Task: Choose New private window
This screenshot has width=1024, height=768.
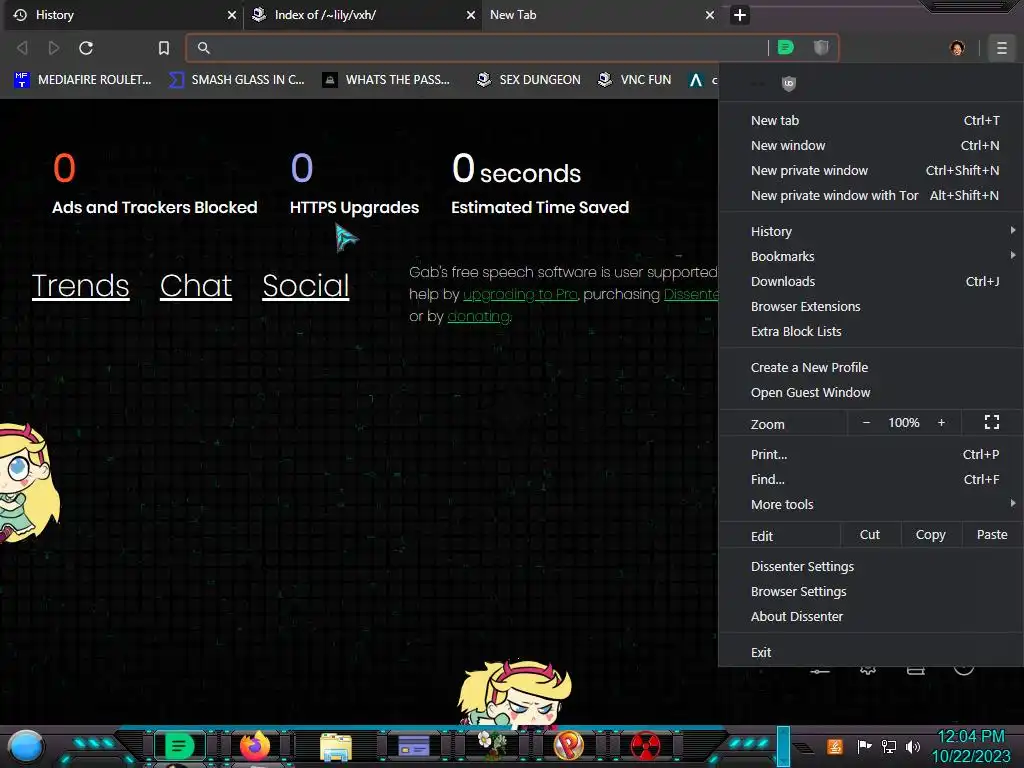Action: tap(871, 170)
